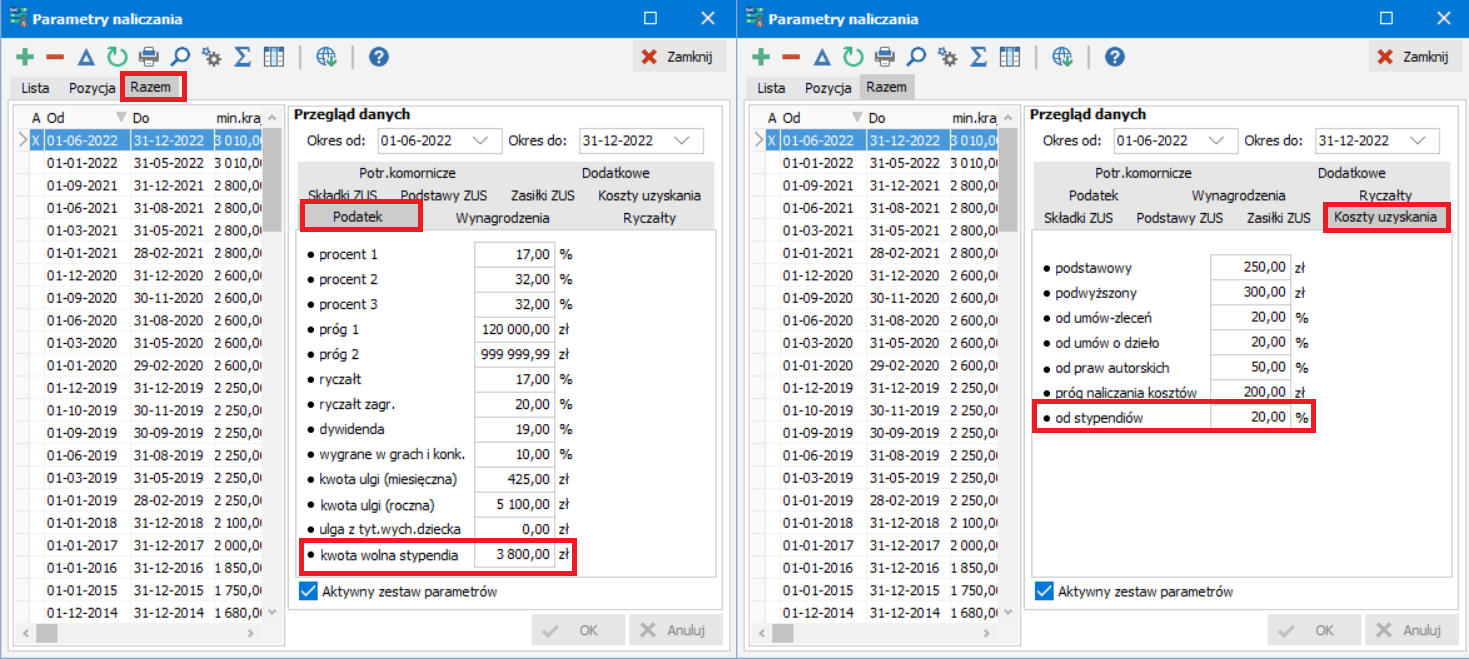Screen dimensions: 1469x659
Task: Switch to the Lista tab in left window
Action: pos(35,88)
